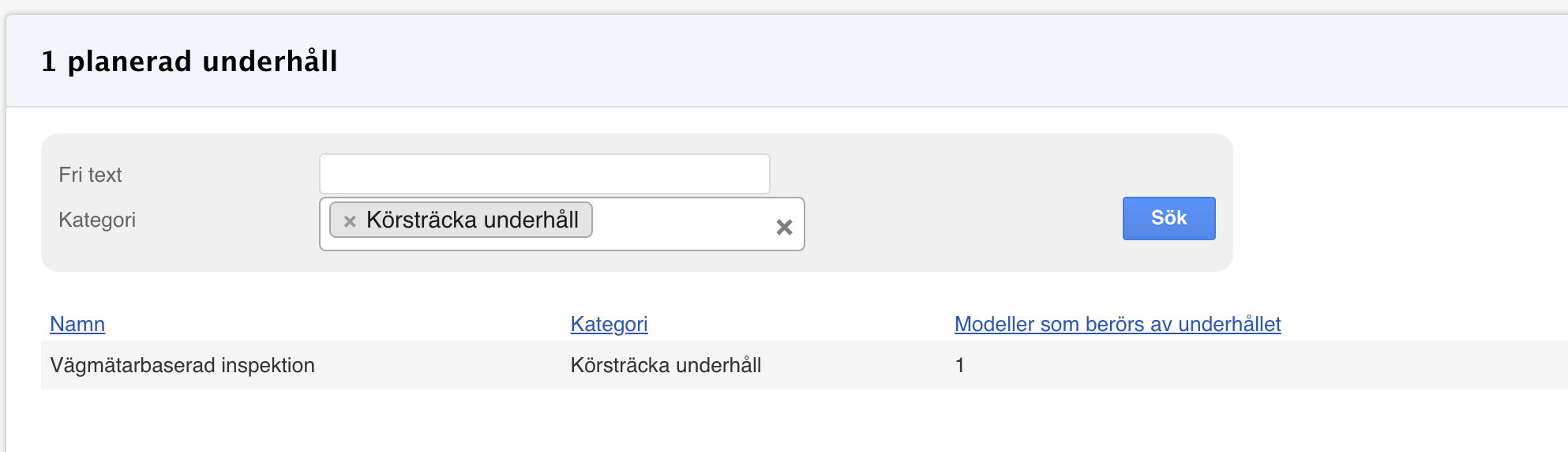The height and width of the screenshot is (452, 1568).
Task: Sort the table by Kategori column header
Action: pos(609,324)
